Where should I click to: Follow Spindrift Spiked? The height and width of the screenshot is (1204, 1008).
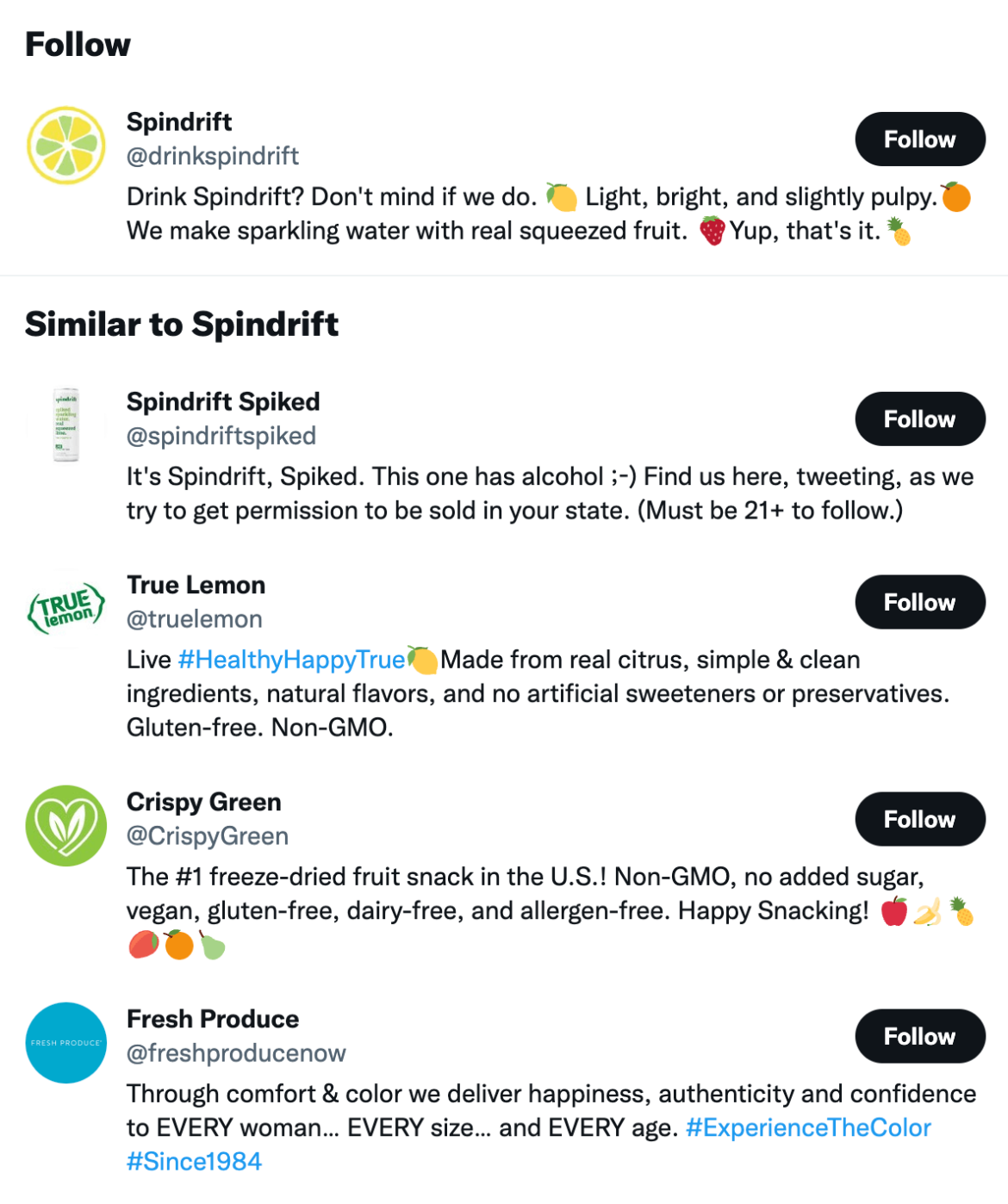pos(919,419)
